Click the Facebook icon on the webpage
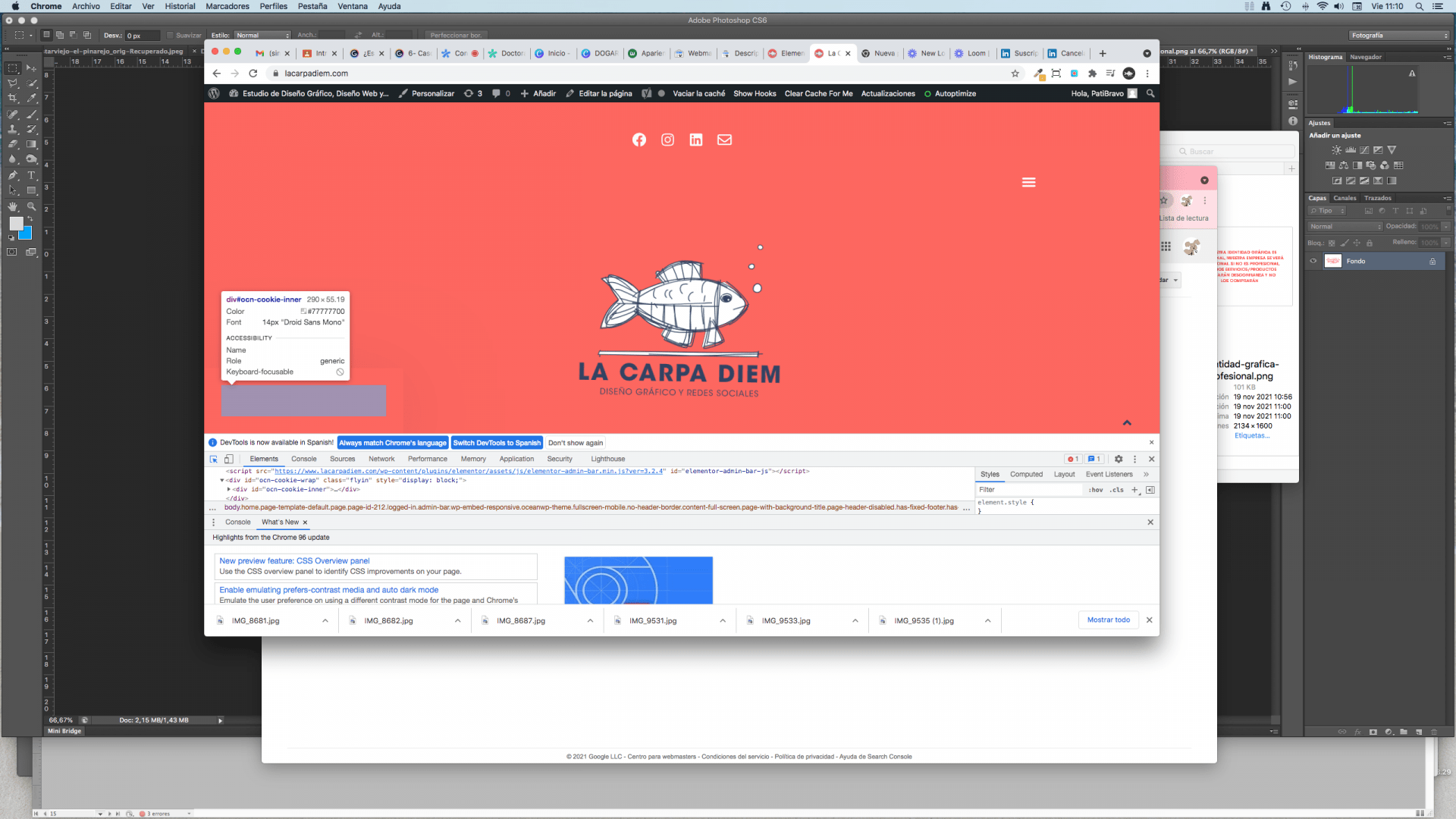The width and height of the screenshot is (1456, 819). tap(639, 140)
